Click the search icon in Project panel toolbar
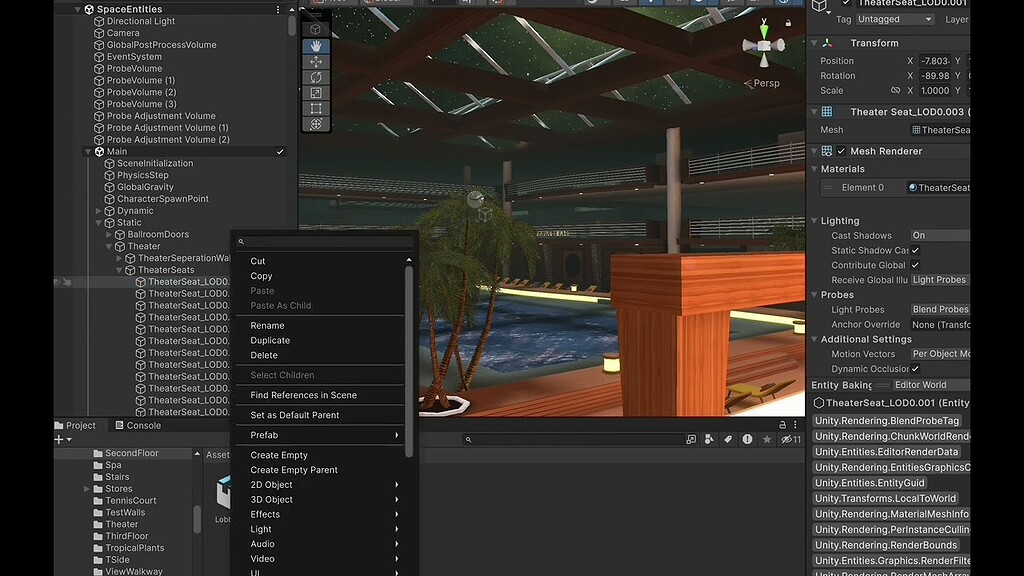The width and height of the screenshot is (1024, 576). (x=468, y=440)
